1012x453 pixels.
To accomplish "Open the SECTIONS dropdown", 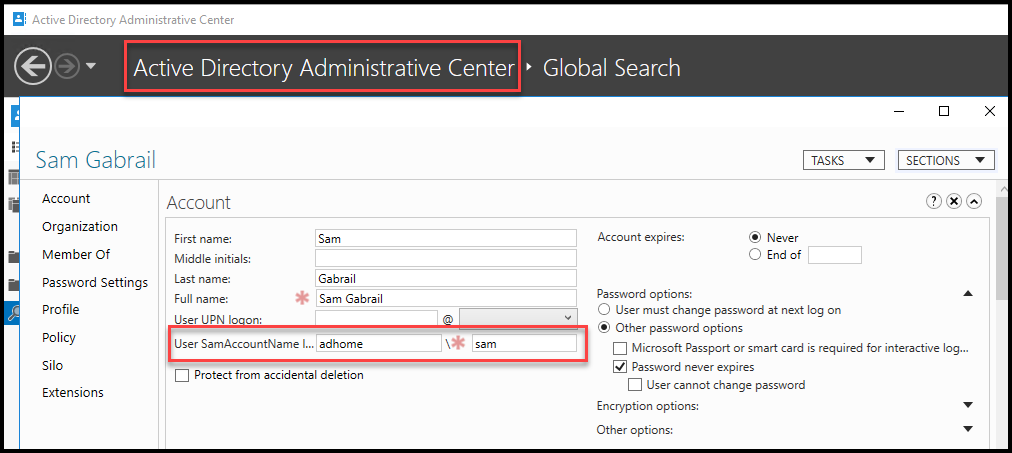I will coord(946,161).
